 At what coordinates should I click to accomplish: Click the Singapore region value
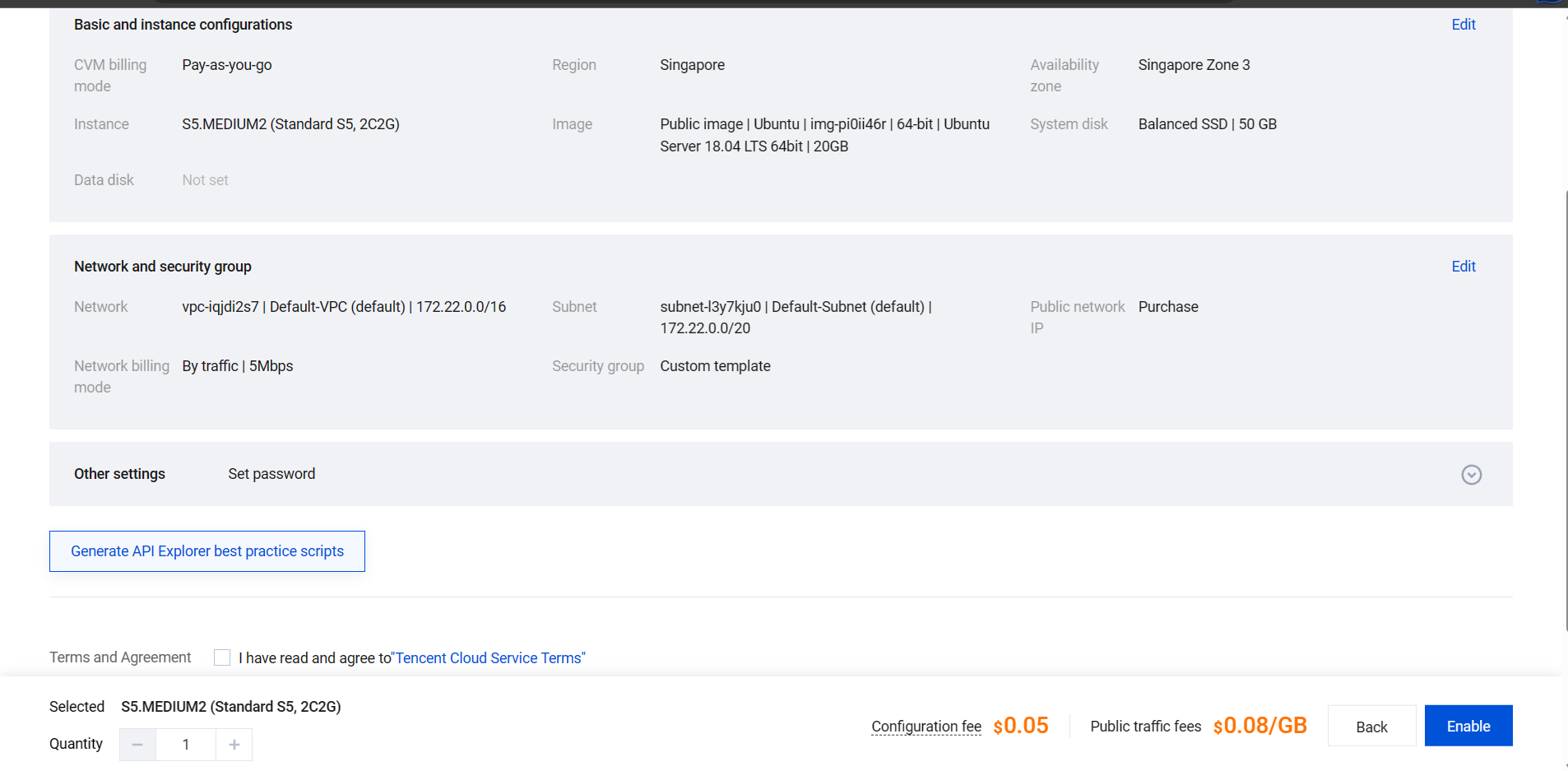pyautogui.click(x=692, y=65)
